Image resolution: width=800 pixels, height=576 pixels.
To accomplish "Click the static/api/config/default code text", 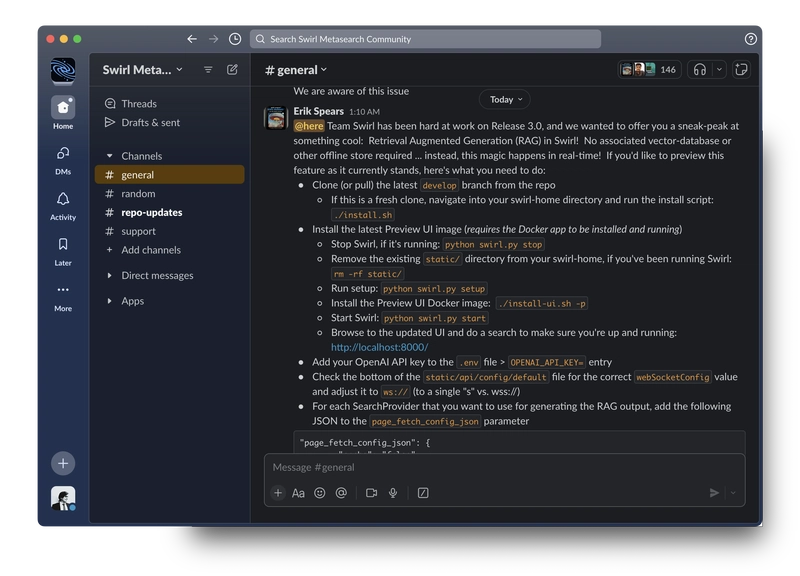I will 486,377.
